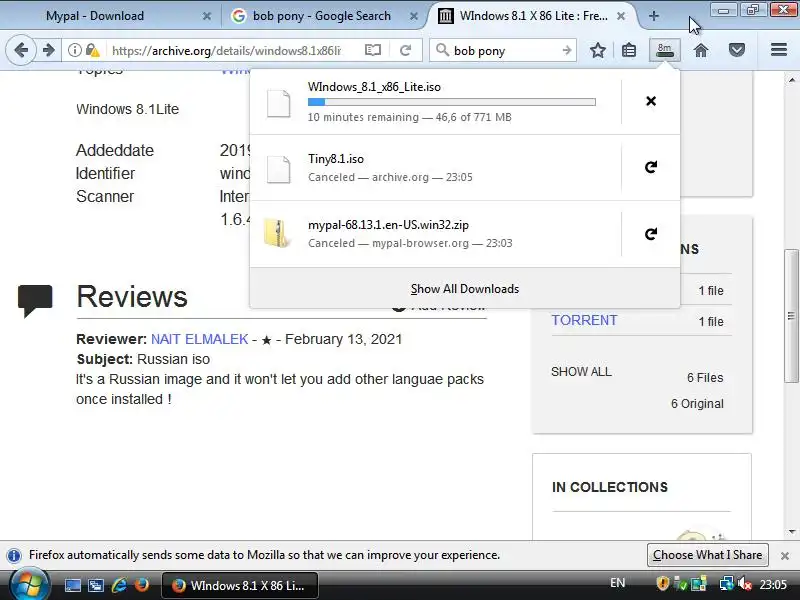Open a new tab with plus button
This screenshot has width=800, height=600.
click(654, 16)
